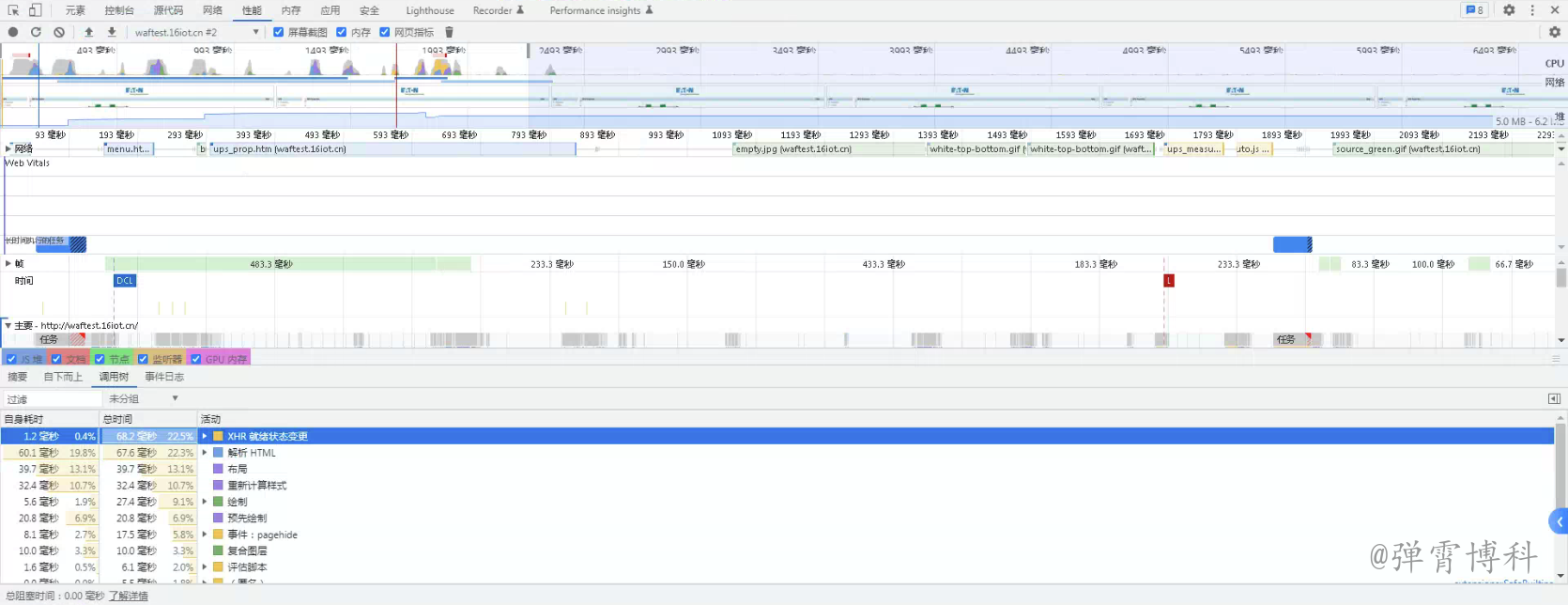
Task: Click the blue side panel arrow handle
Action: pyautogui.click(x=1559, y=521)
